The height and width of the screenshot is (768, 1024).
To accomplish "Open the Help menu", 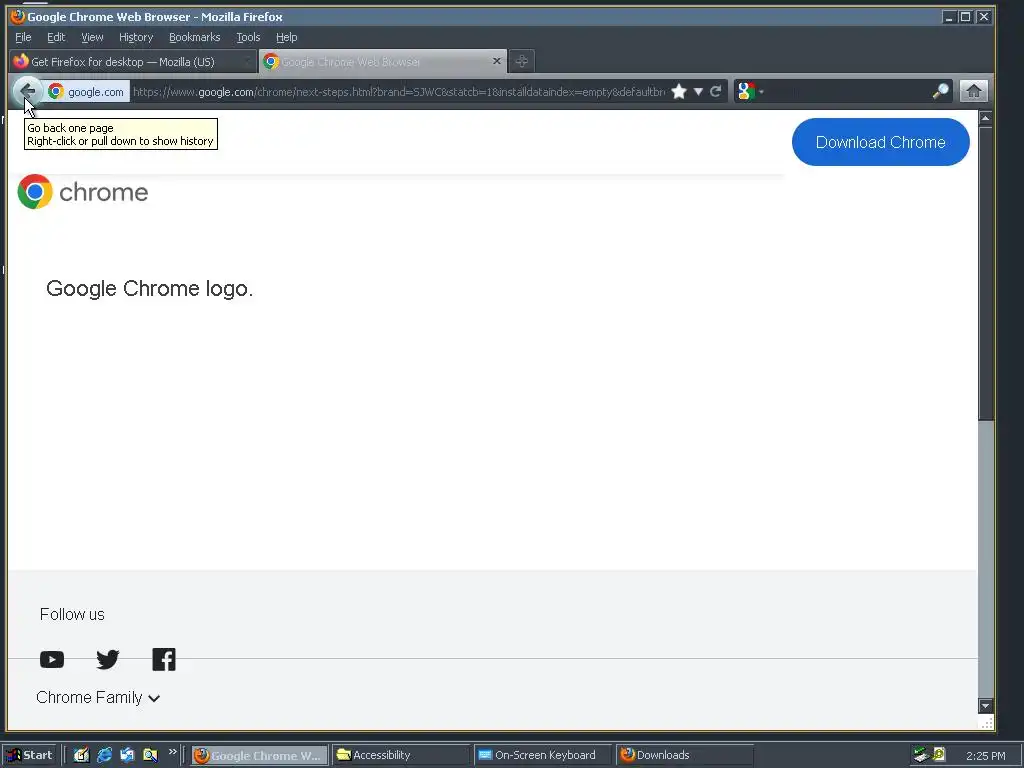I will point(287,37).
